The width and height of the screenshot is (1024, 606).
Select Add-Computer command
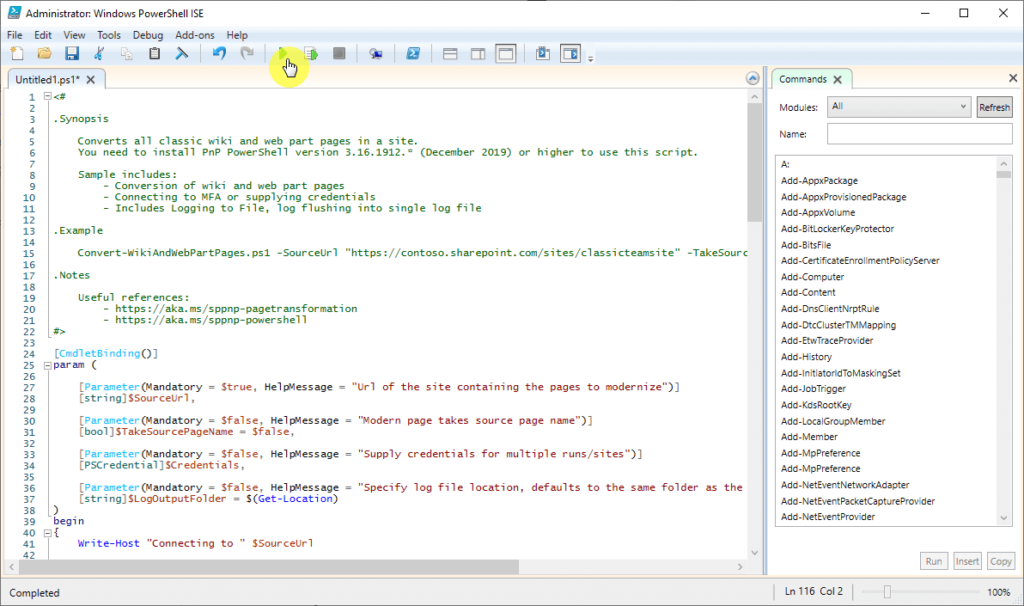point(812,277)
